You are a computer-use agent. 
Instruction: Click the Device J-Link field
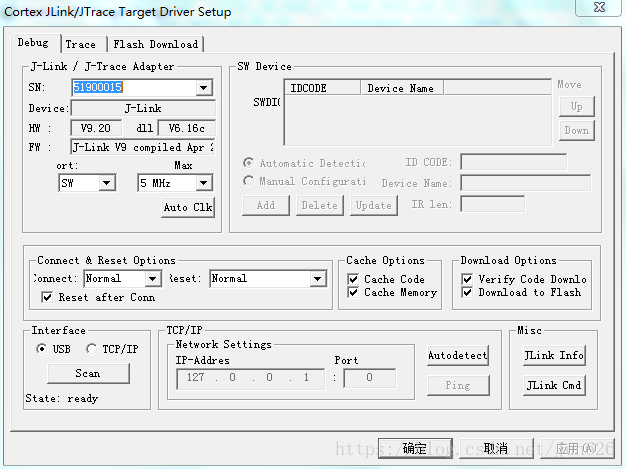(x=143, y=108)
